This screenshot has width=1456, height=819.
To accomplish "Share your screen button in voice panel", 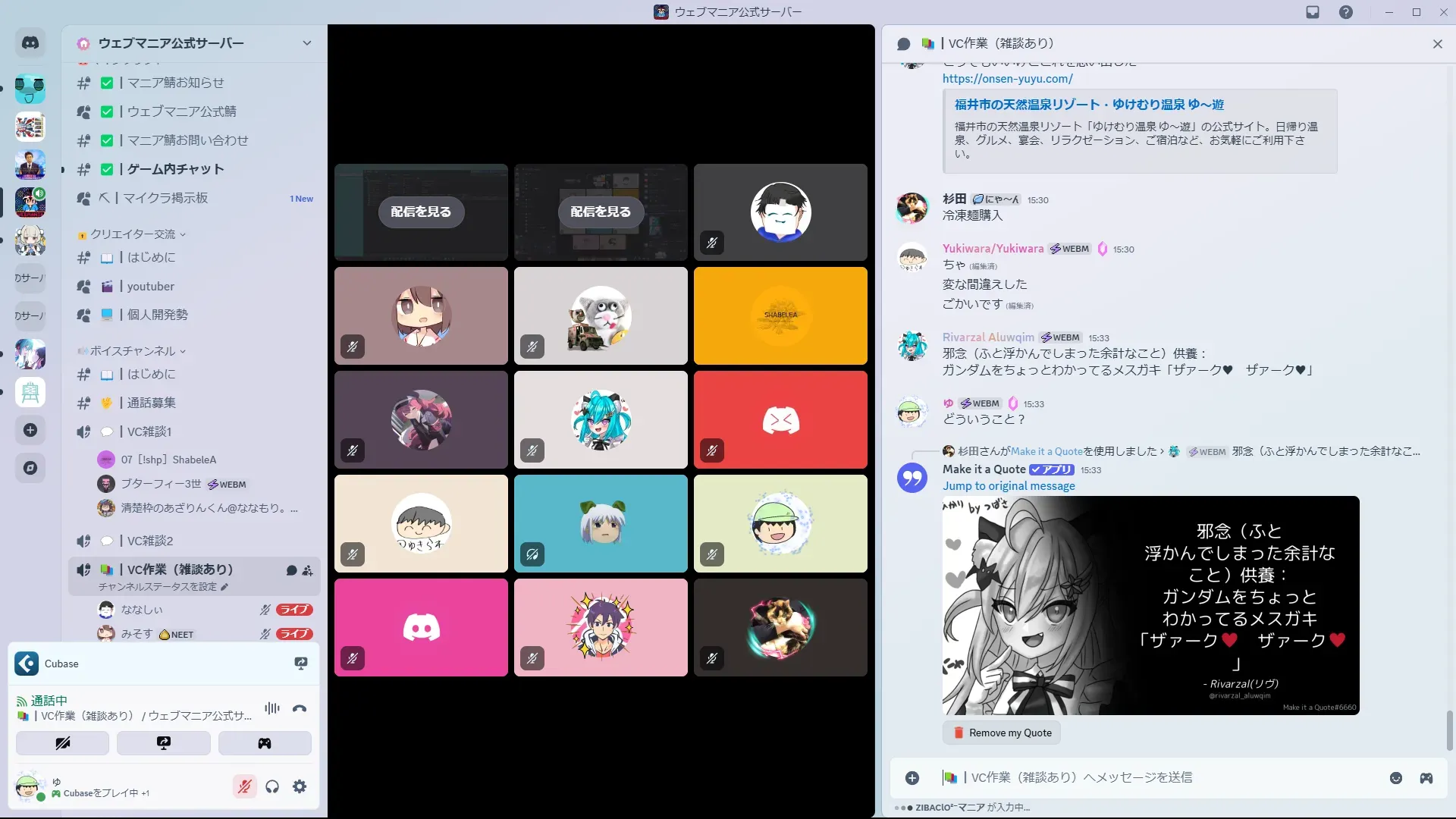I will pos(164,743).
